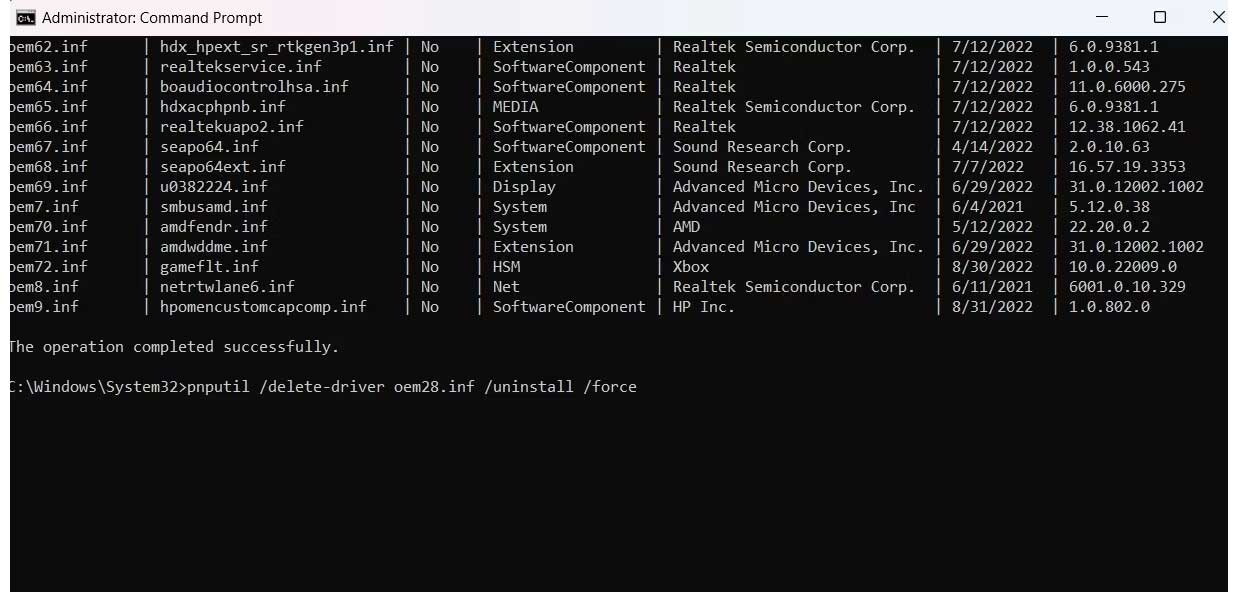
Task: Click the maximize button
Action: (x=1159, y=17)
